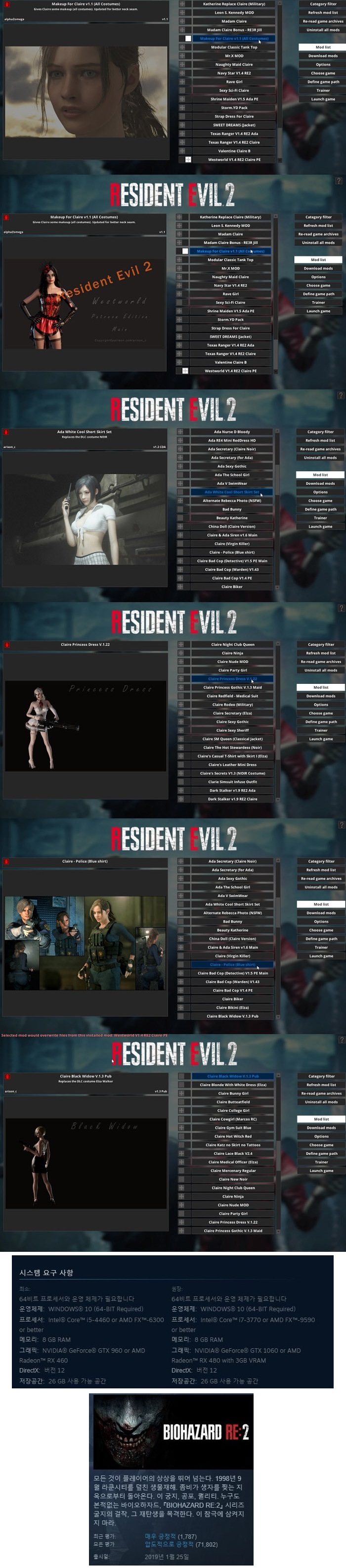Image resolution: width=346 pixels, height=1568 pixels.
Task: Launch game from the Black Widow screenshot
Action: (x=321, y=1171)
